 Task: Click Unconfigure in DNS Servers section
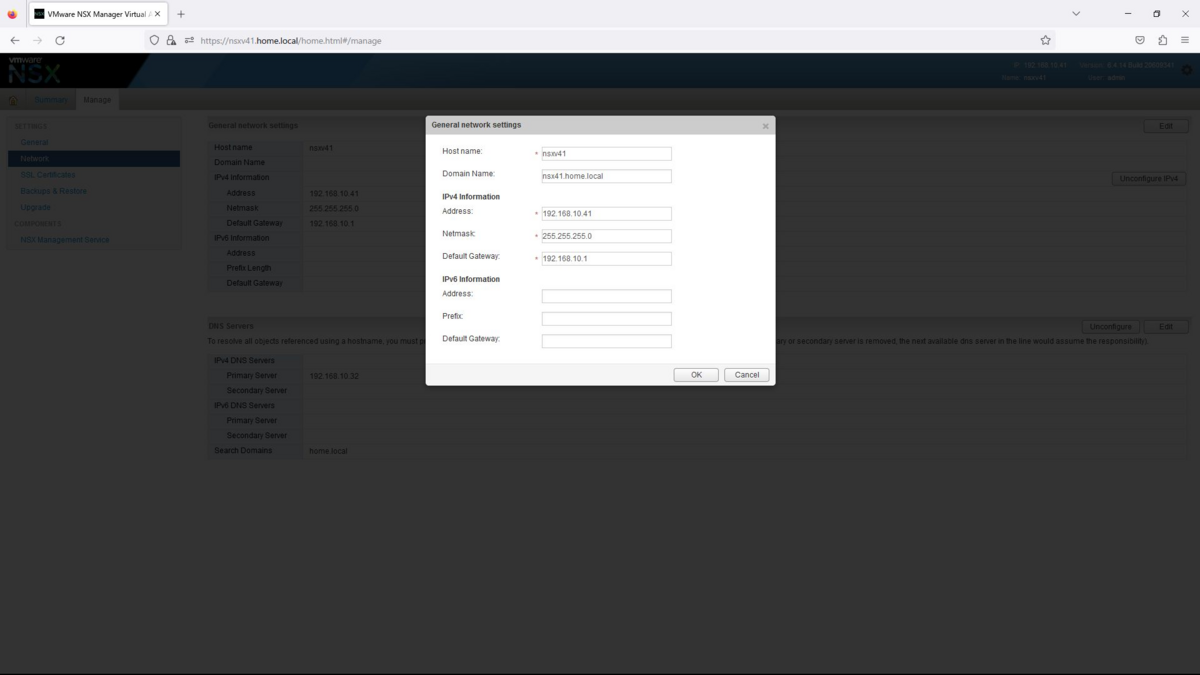pyautogui.click(x=1111, y=327)
